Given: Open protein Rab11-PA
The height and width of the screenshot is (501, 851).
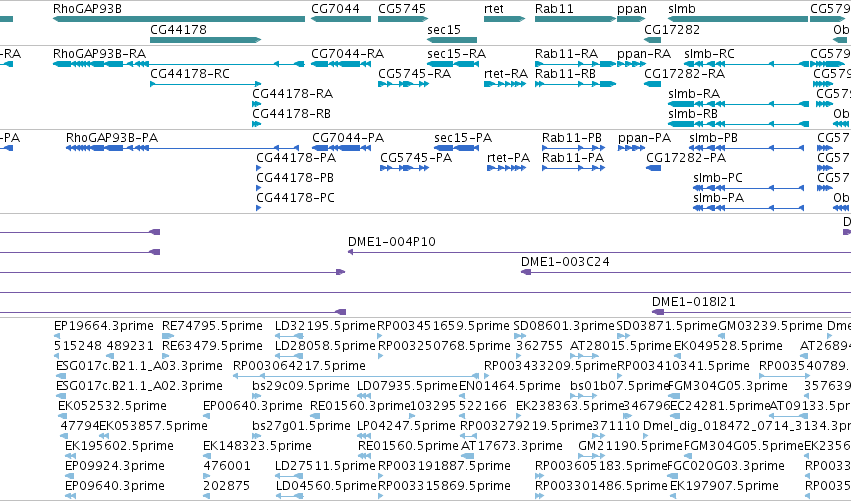Looking at the screenshot, I should pyautogui.click(x=573, y=157).
